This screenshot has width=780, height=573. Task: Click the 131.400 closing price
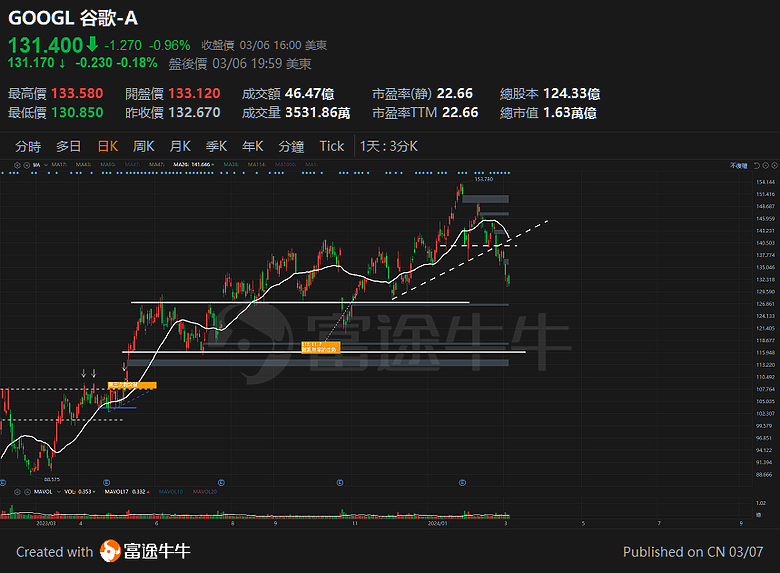45,45
